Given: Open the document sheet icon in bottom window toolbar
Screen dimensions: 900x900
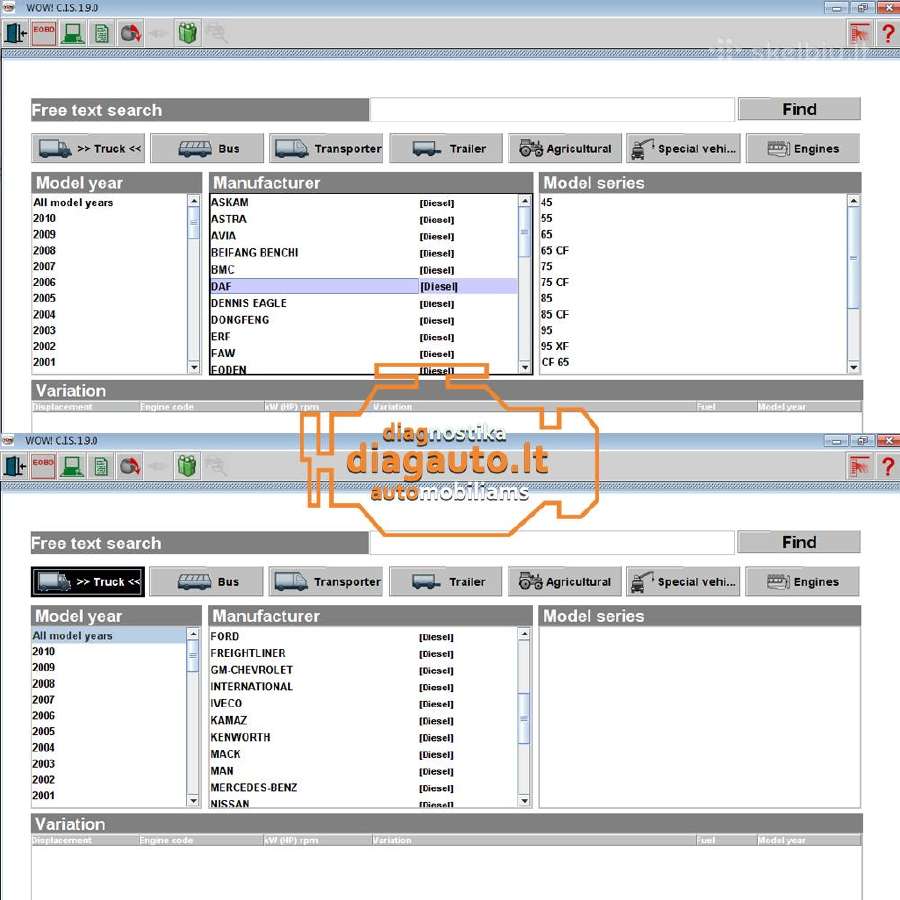Looking at the screenshot, I should coord(102,466).
